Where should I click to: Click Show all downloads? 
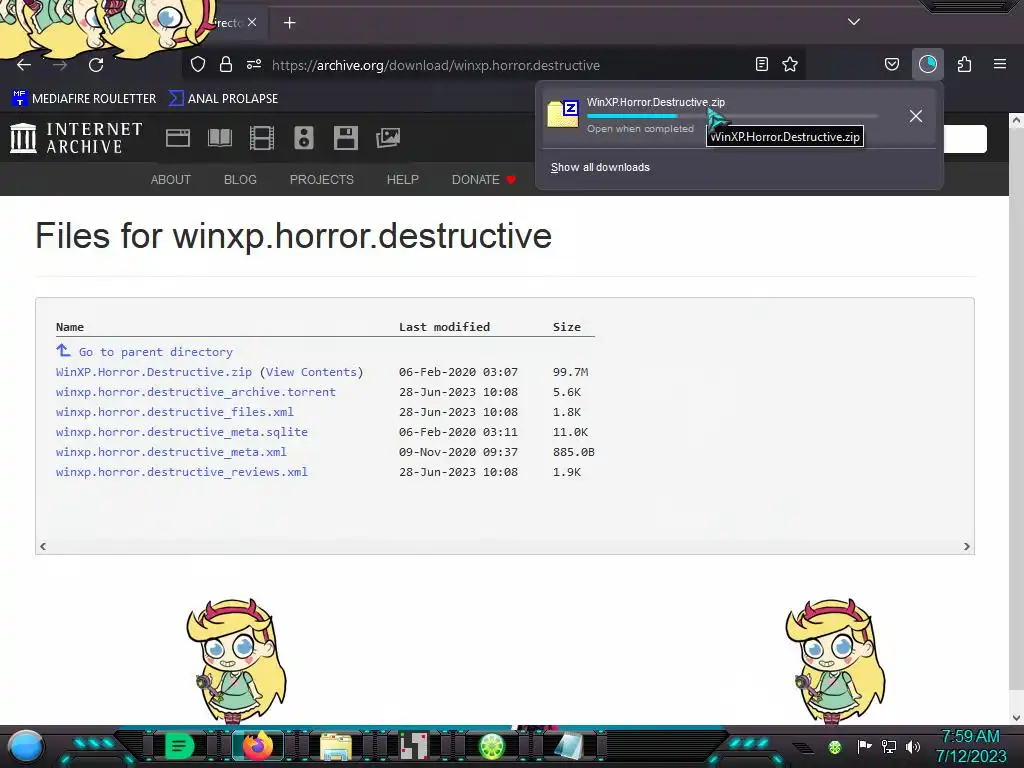click(x=600, y=167)
